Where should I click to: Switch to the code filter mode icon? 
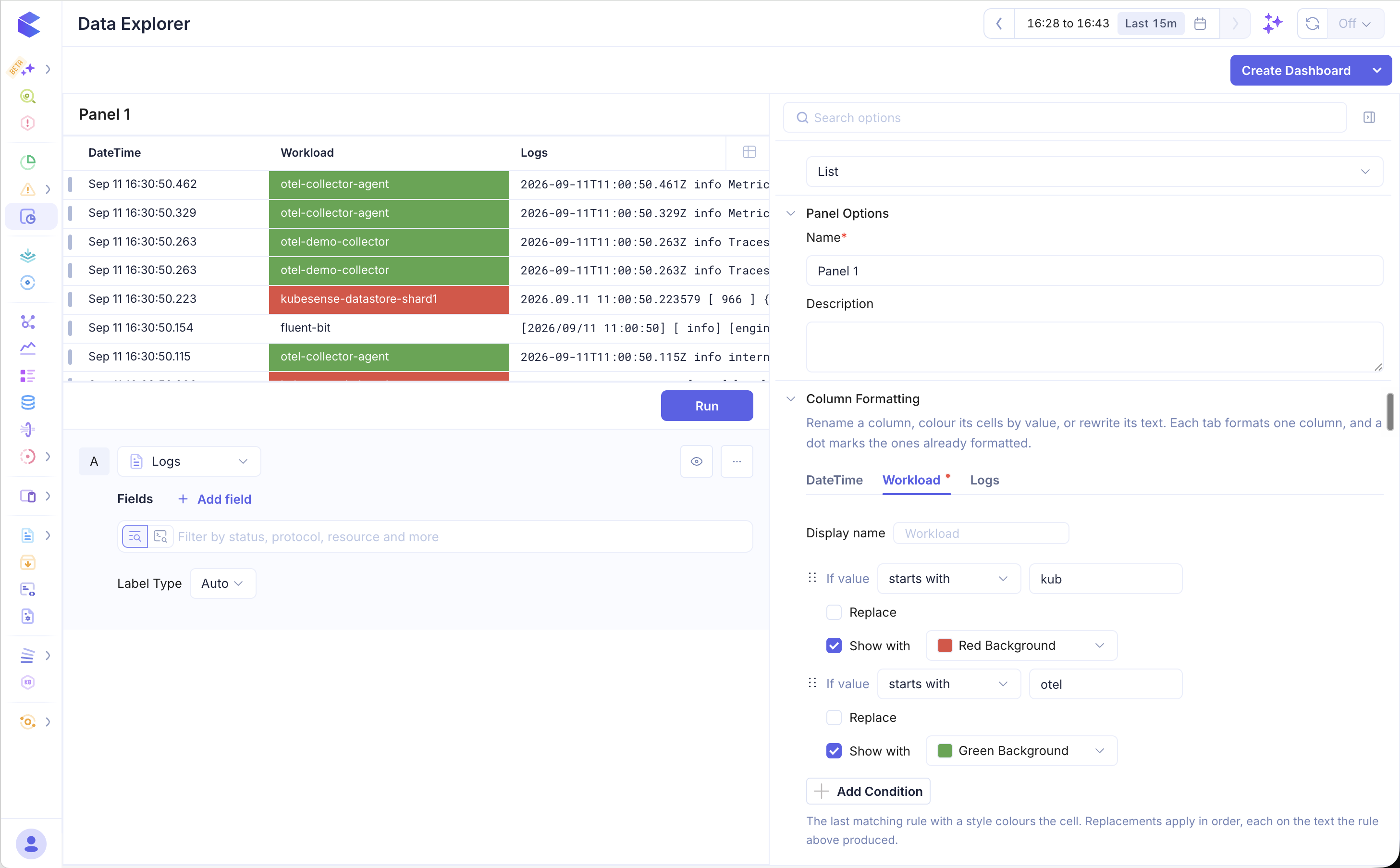[x=160, y=537]
